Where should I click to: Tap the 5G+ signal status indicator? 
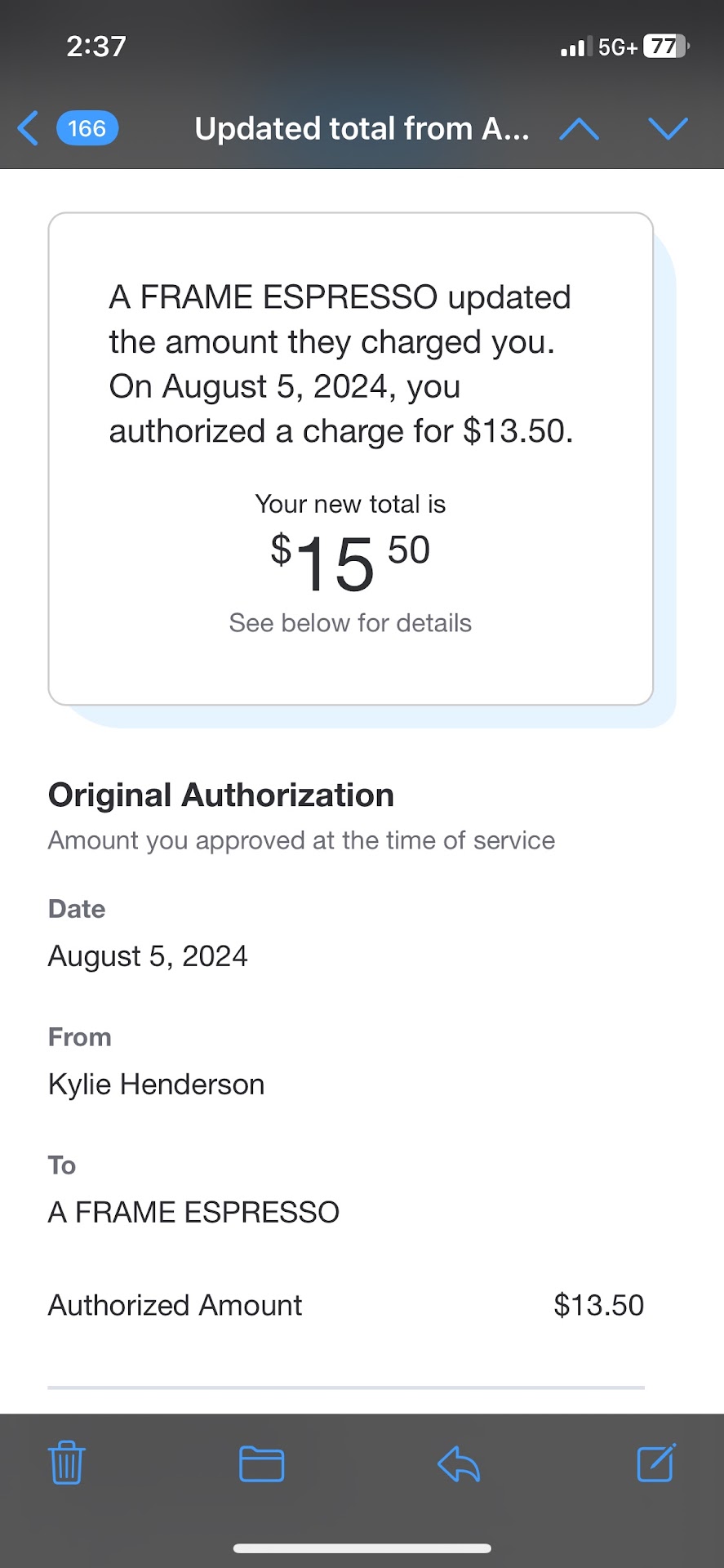(617, 47)
